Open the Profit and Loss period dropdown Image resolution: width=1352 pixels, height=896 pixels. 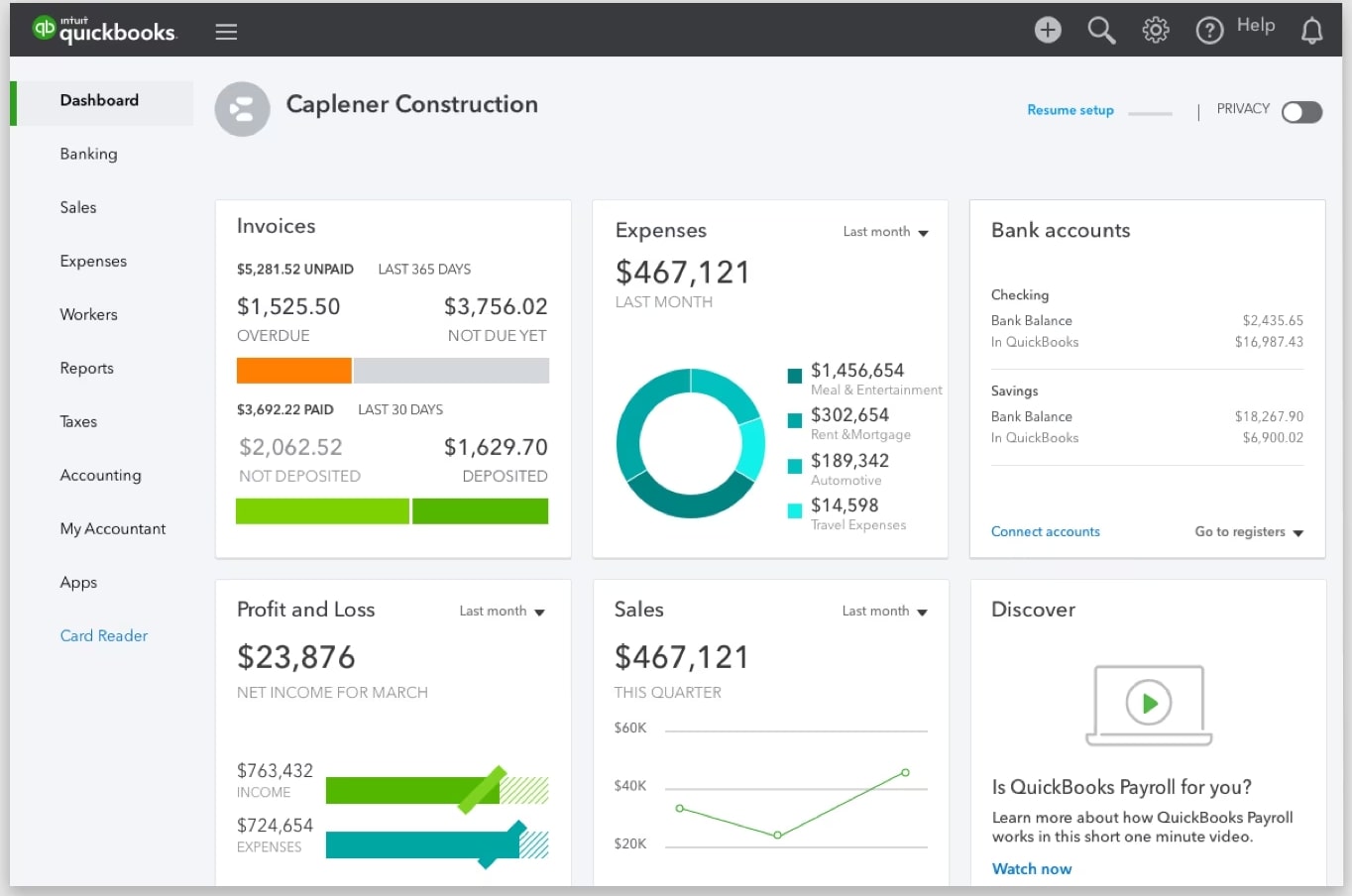click(x=502, y=612)
